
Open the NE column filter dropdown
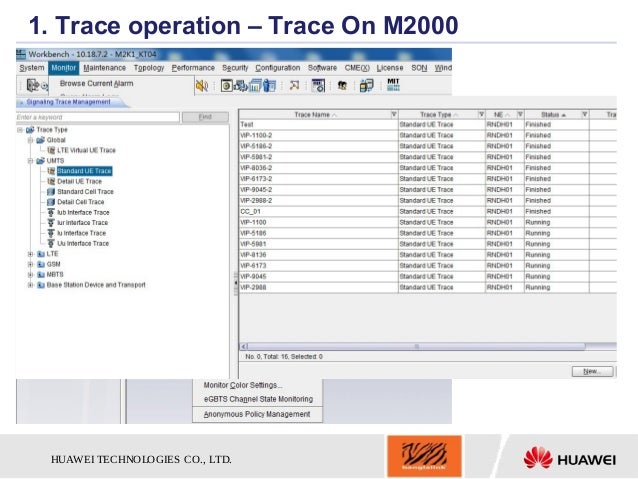pyautogui.click(x=520, y=114)
